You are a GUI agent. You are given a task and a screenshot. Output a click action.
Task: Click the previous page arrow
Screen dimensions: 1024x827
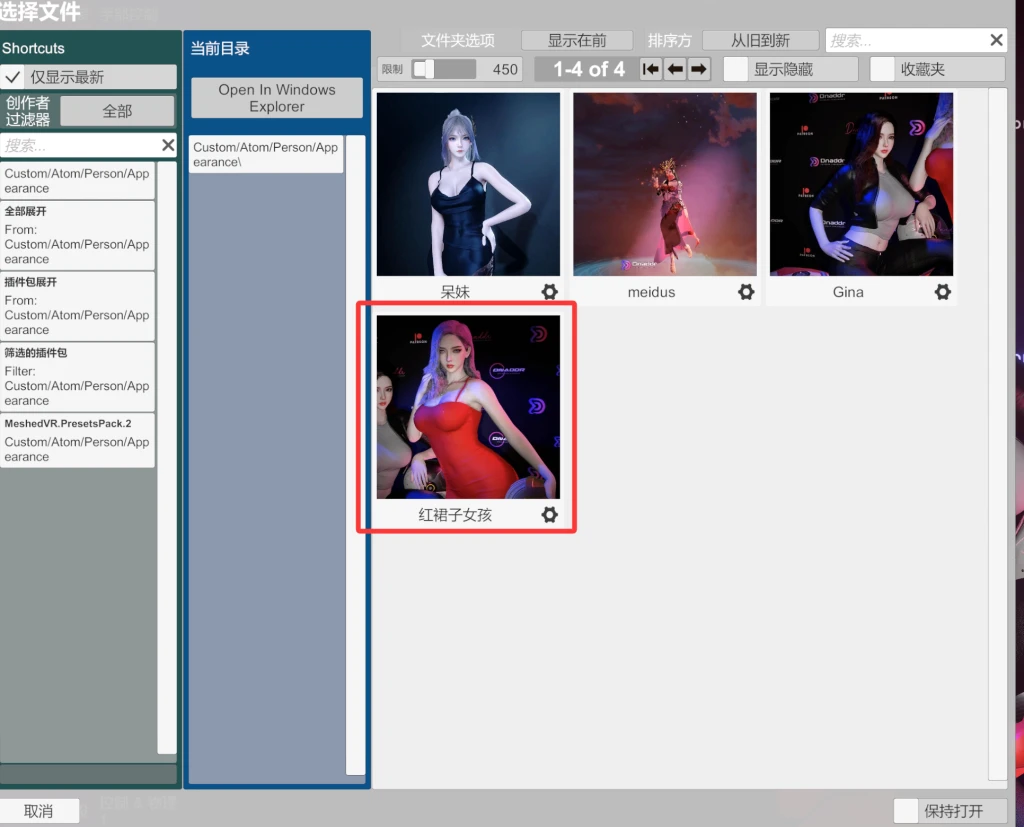tap(675, 69)
